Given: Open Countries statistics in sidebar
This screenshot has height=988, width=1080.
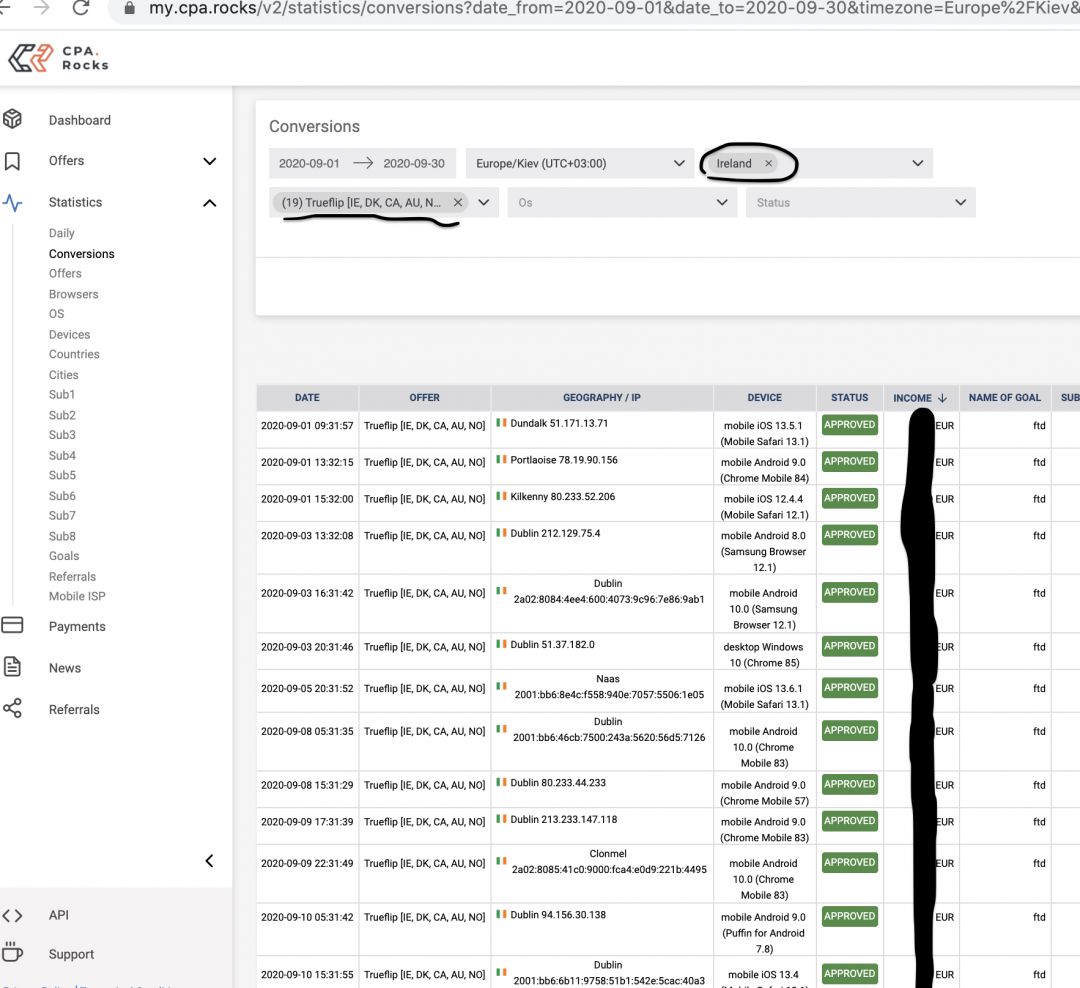Looking at the screenshot, I should (x=74, y=354).
